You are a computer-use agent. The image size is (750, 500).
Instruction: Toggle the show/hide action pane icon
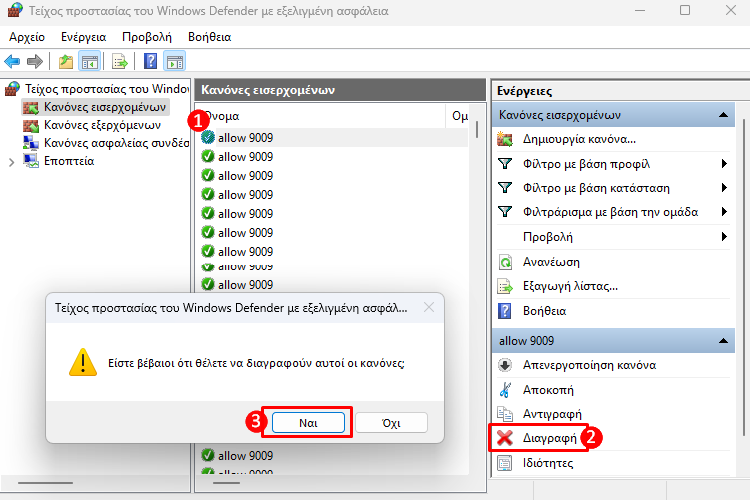[175, 61]
